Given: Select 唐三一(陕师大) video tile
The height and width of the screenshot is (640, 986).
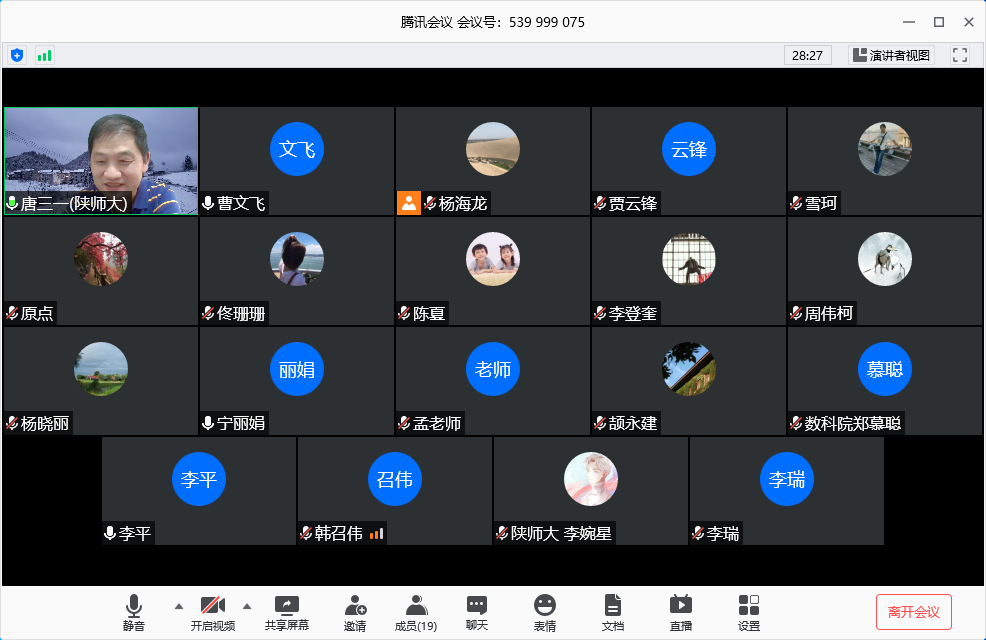Looking at the screenshot, I should [x=101, y=161].
